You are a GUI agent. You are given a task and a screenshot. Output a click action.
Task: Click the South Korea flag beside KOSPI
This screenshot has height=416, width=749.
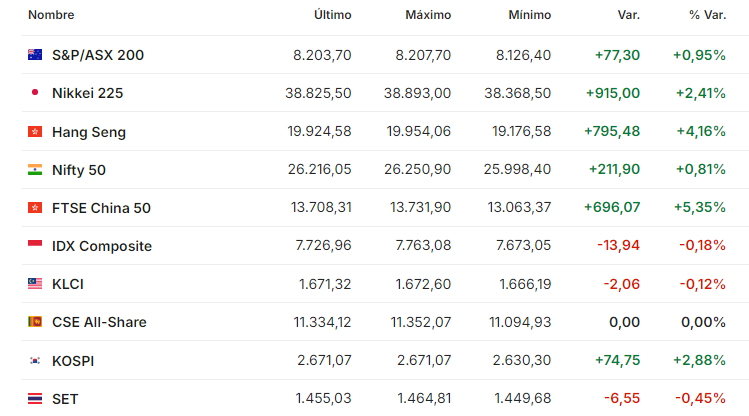tap(35, 361)
